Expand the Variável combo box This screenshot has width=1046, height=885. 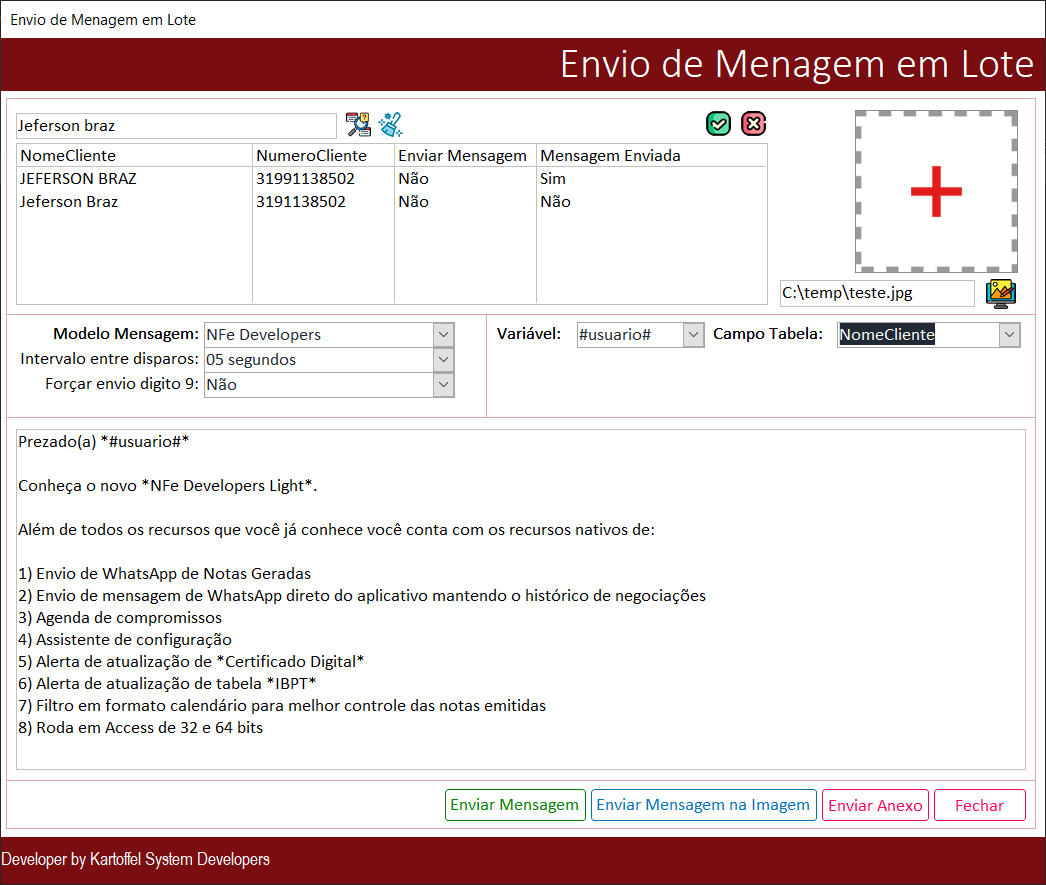point(694,335)
